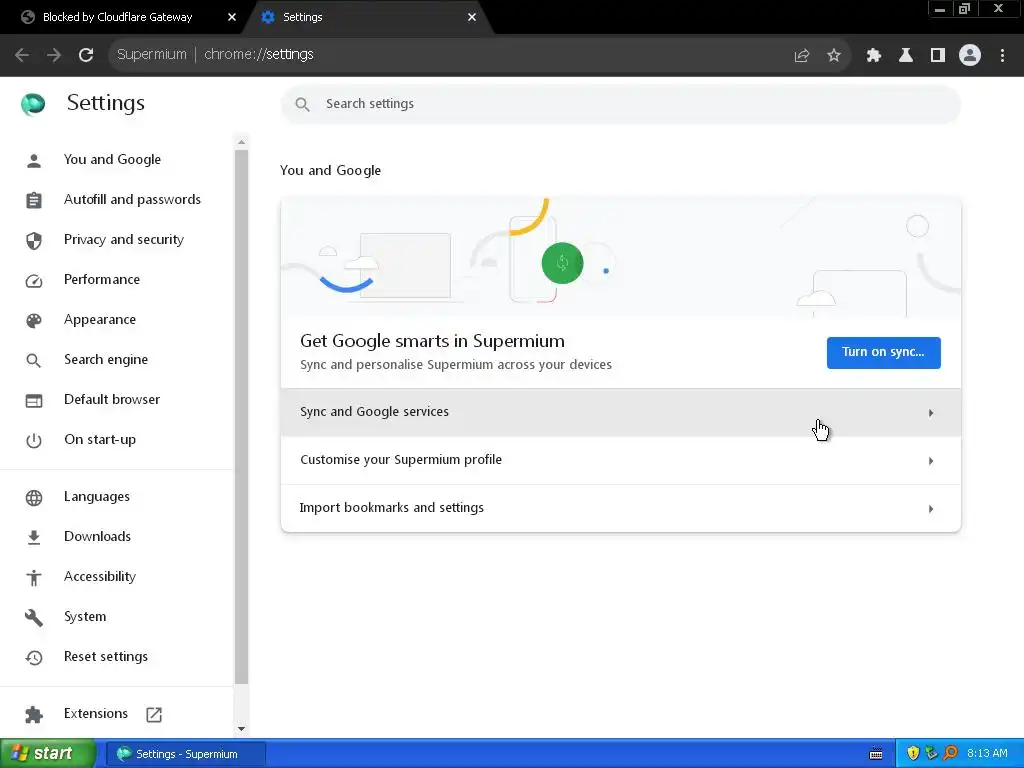Click the sidebar scrollbar thumb
Image resolution: width=1024 pixels, height=768 pixels.
pos(241,417)
